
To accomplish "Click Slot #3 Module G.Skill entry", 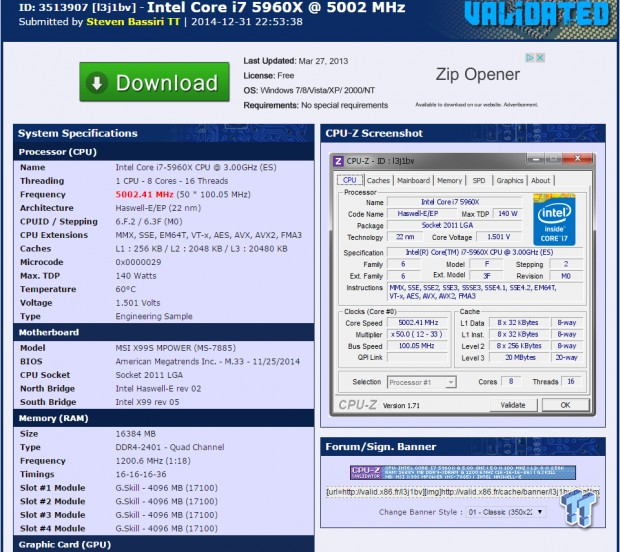I will pyautogui.click(x=166, y=515).
